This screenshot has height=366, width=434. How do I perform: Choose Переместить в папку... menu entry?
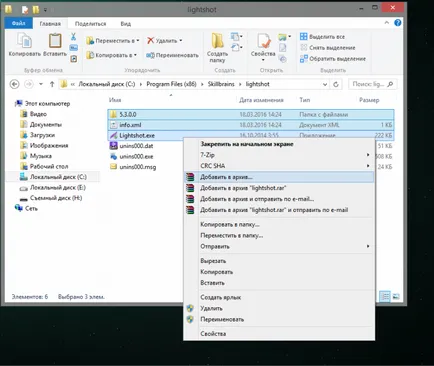click(279, 236)
